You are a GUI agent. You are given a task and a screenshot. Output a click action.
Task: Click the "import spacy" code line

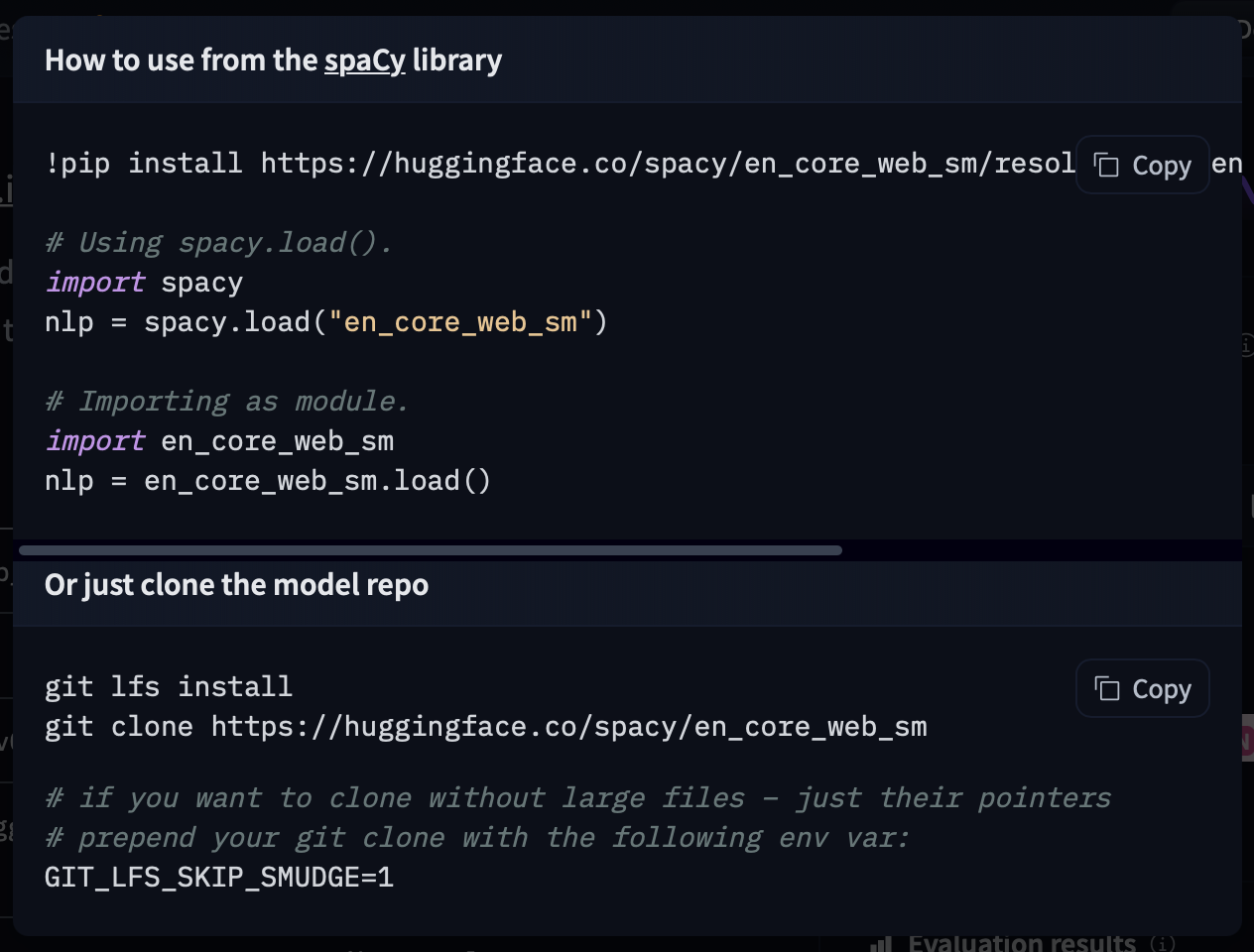coord(144,283)
